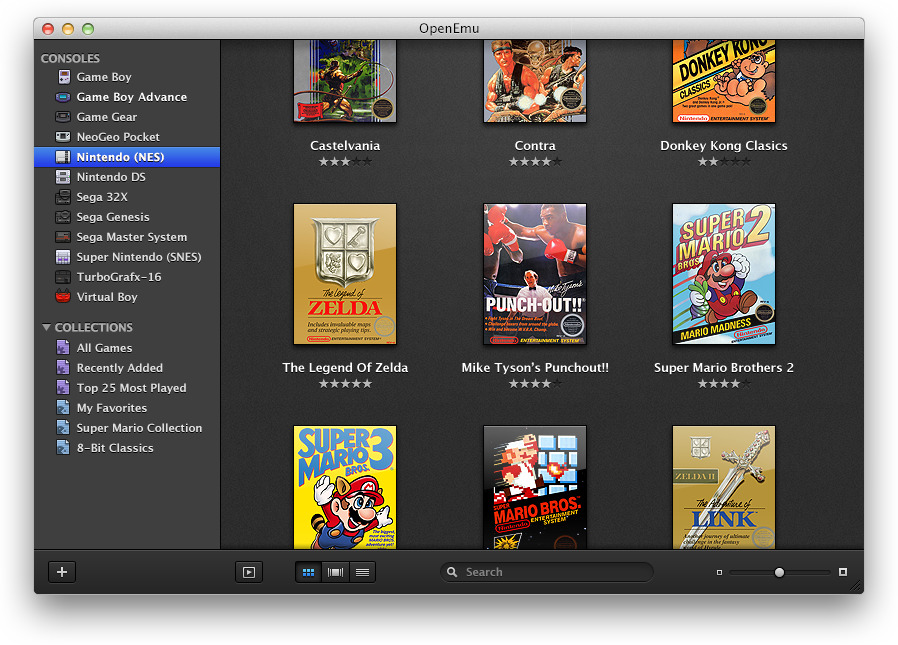
Task: Set star rating under Castlevania
Action: point(345,162)
